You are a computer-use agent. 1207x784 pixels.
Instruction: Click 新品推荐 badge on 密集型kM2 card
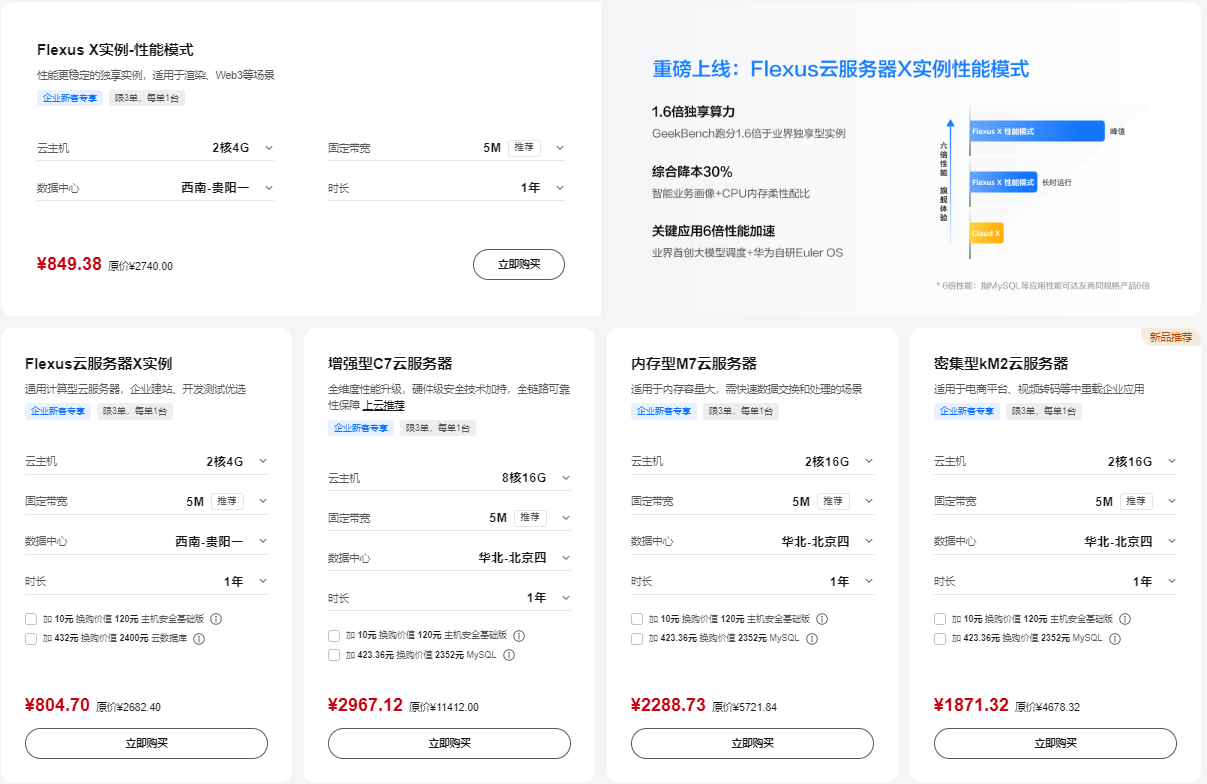1170,337
